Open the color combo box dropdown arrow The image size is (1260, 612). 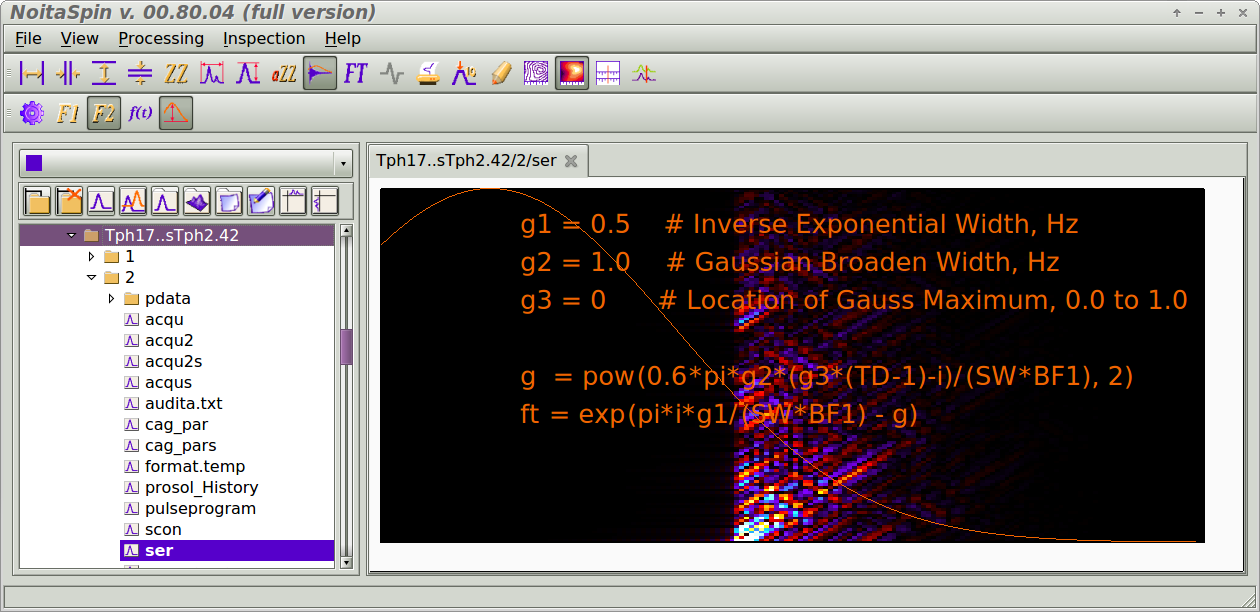coord(344,163)
